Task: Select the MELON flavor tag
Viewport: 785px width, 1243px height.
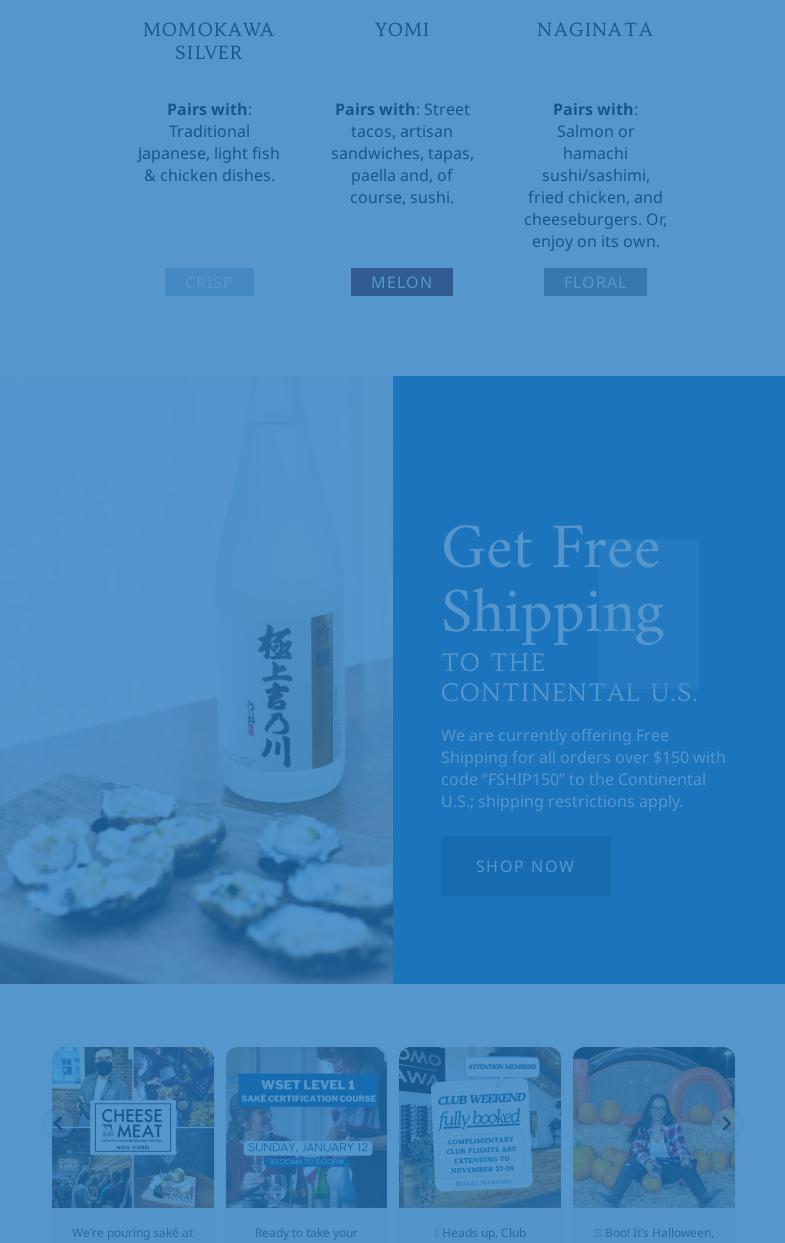Action: pyautogui.click(x=402, y=282)
